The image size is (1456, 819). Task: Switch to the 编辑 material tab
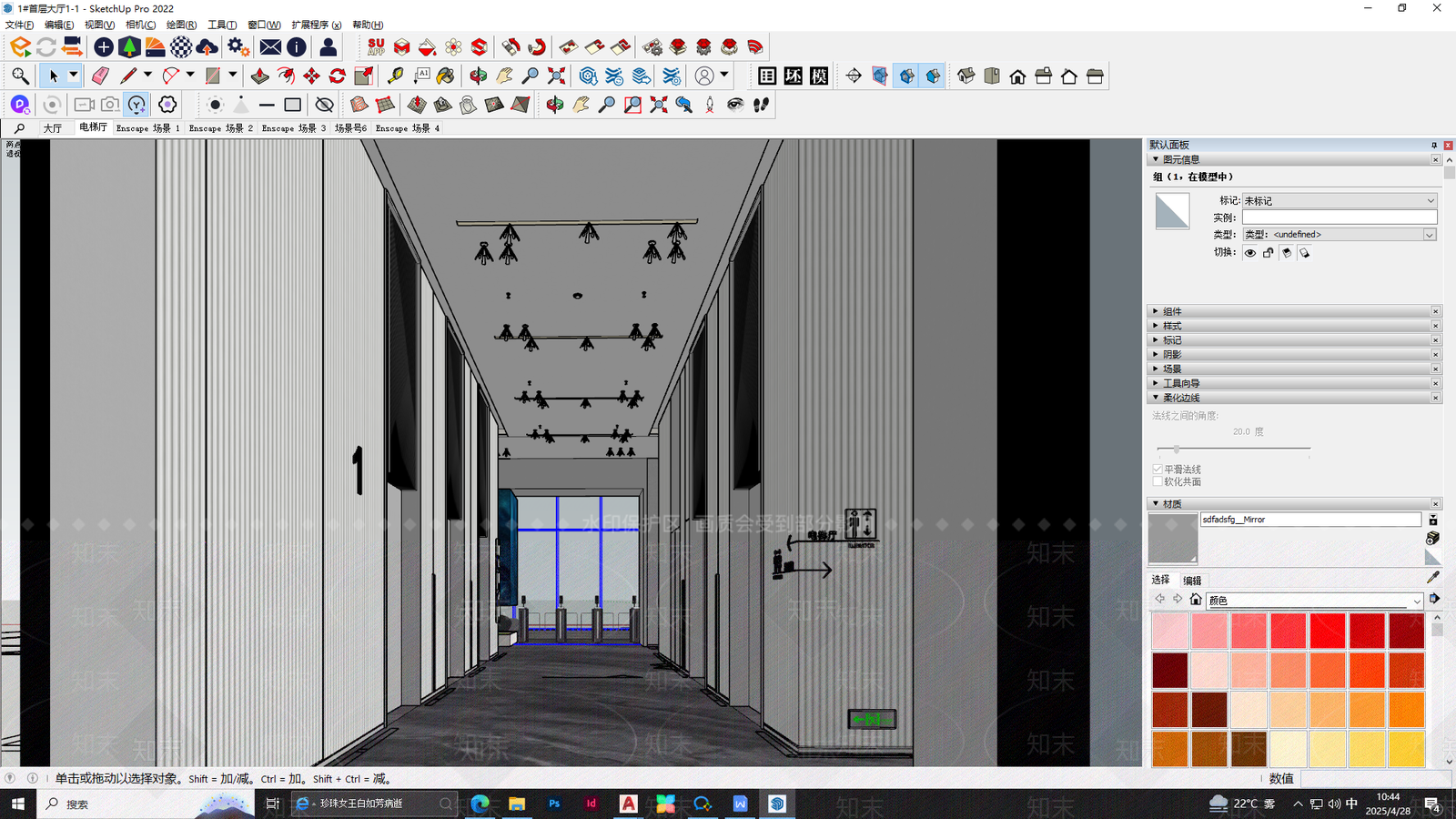coord(1192,581)
